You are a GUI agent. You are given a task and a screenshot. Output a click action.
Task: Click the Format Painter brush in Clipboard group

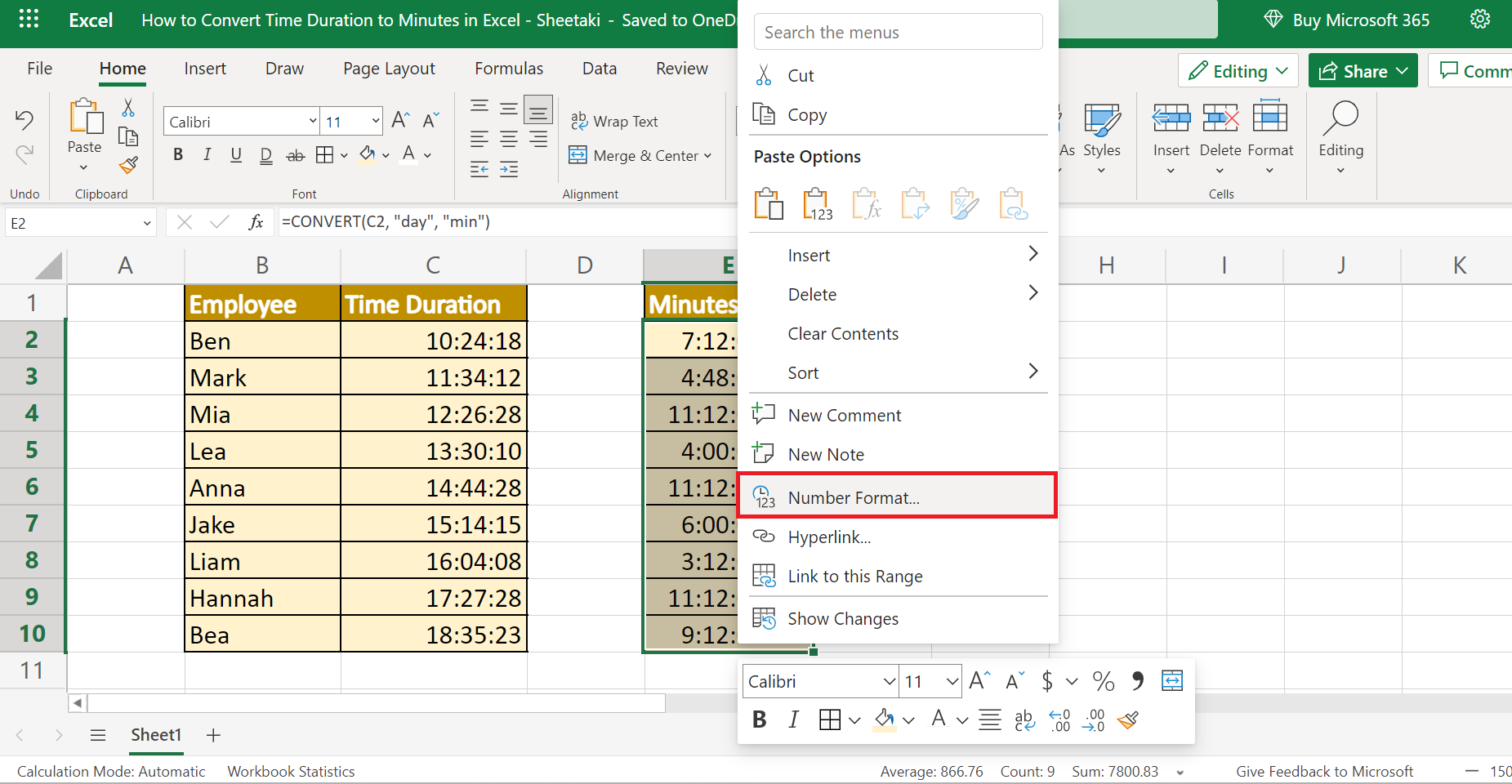point(128,166)
